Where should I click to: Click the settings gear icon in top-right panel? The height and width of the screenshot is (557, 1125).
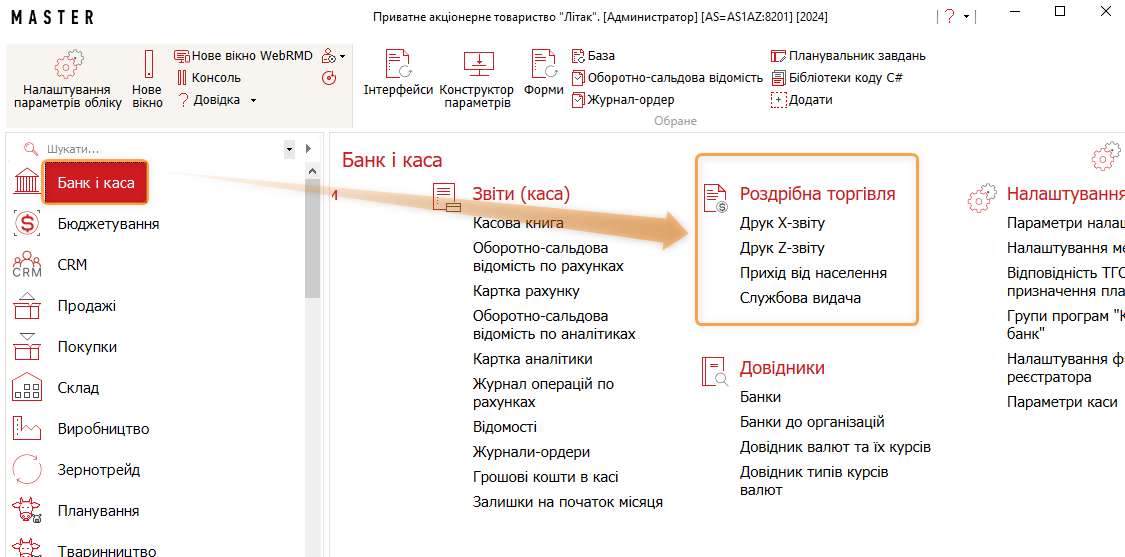1104,156
